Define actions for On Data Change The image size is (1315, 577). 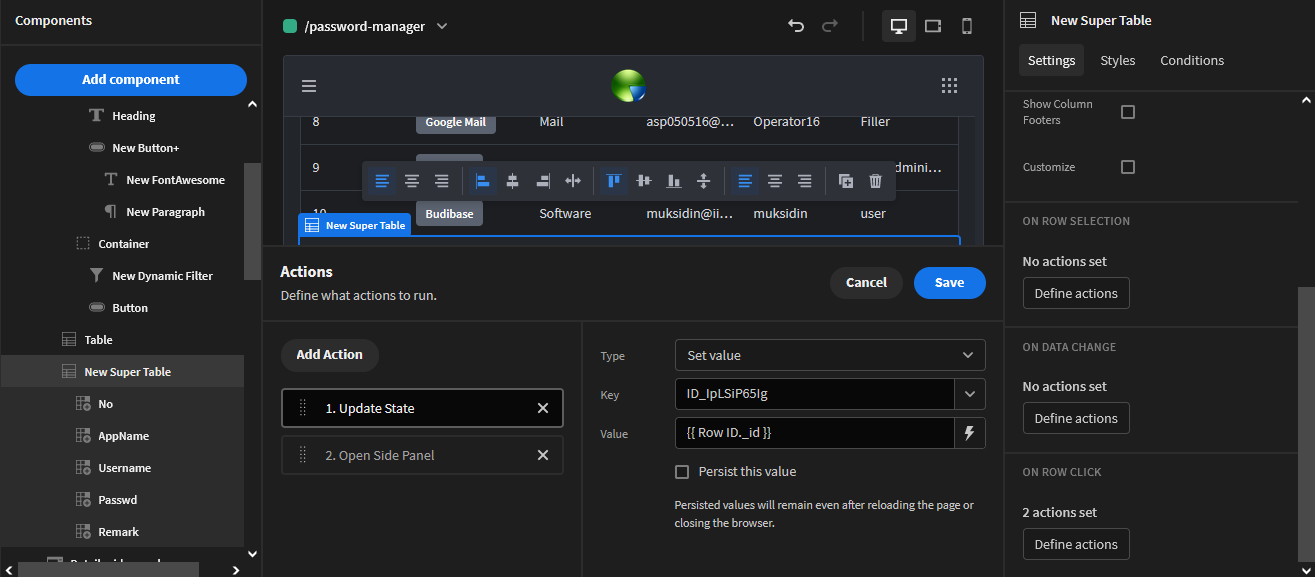pos(1076,418)
